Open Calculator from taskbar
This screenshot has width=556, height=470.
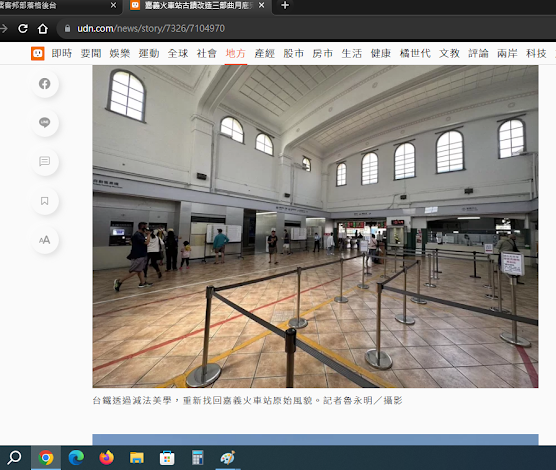(x=198, y=458)
